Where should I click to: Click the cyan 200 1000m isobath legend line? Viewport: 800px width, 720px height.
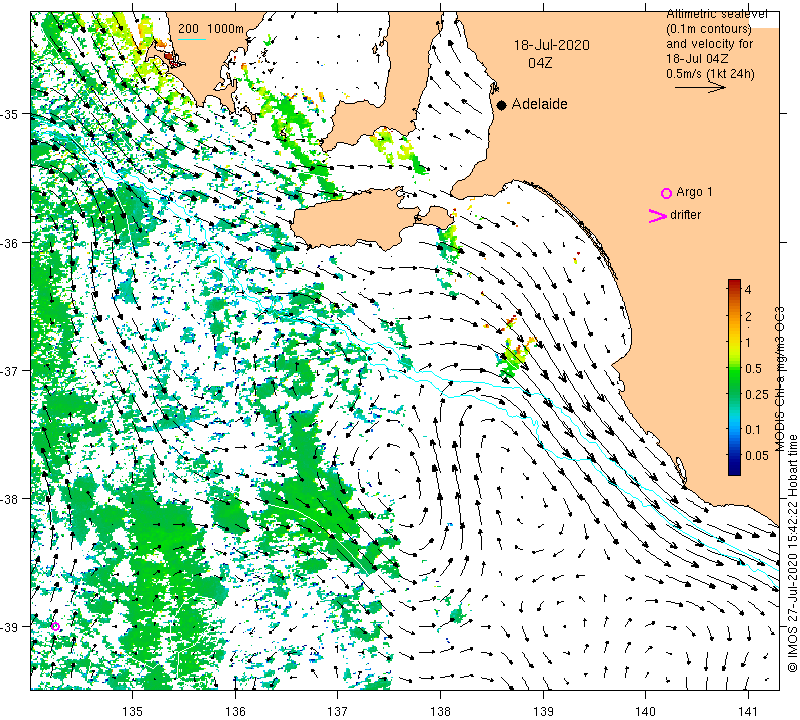(192, 39)
